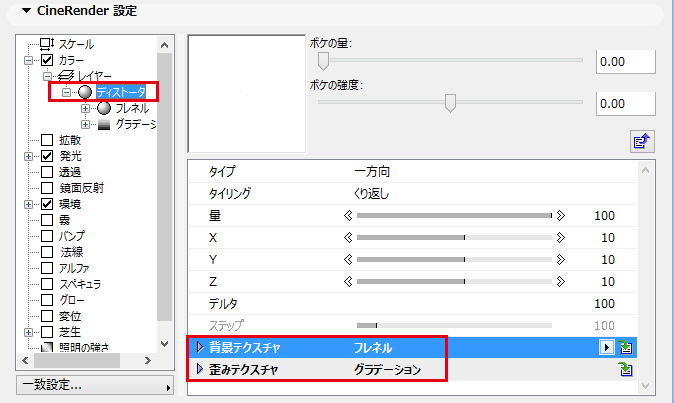Click the デルタ value 100

pyautogui.click(x=604, y=304)
